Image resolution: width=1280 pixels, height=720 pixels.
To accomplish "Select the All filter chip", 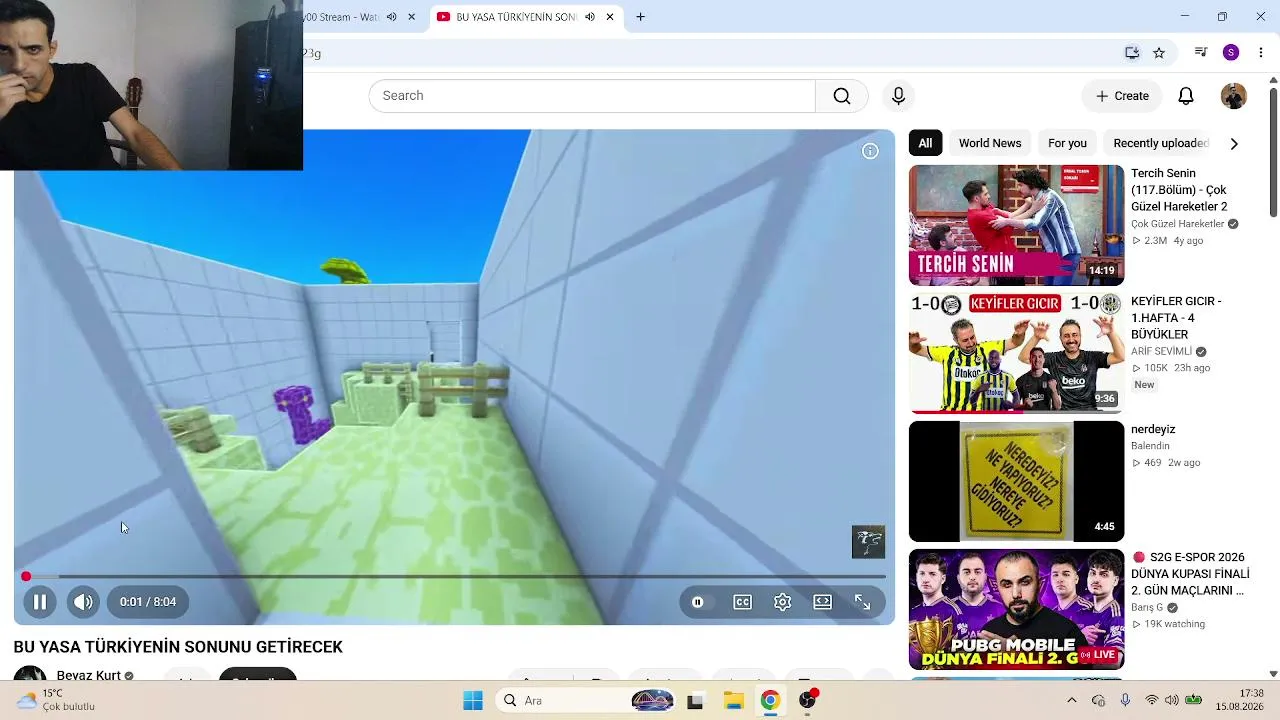I will (925, 143).
